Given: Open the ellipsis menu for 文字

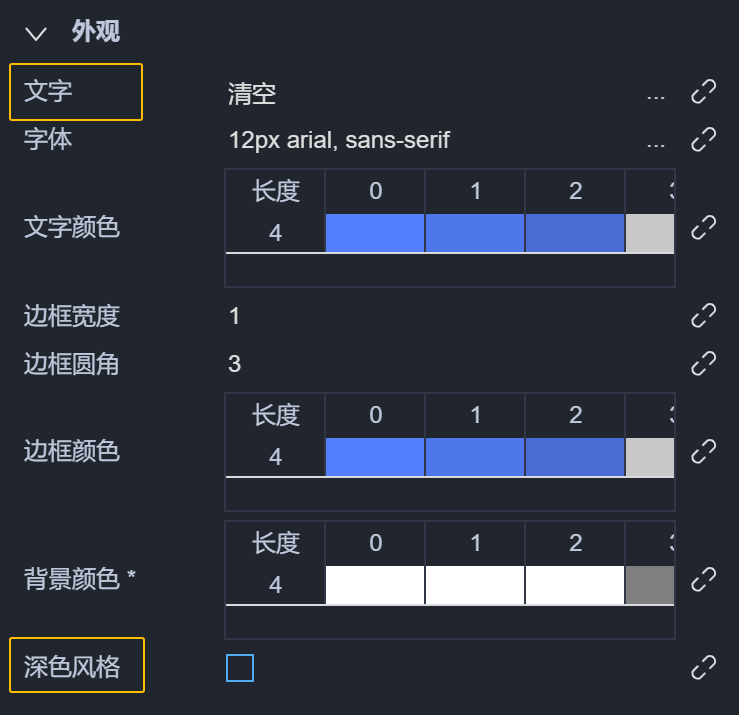Looking at the screenshot, I should click(x=656, y=96).
